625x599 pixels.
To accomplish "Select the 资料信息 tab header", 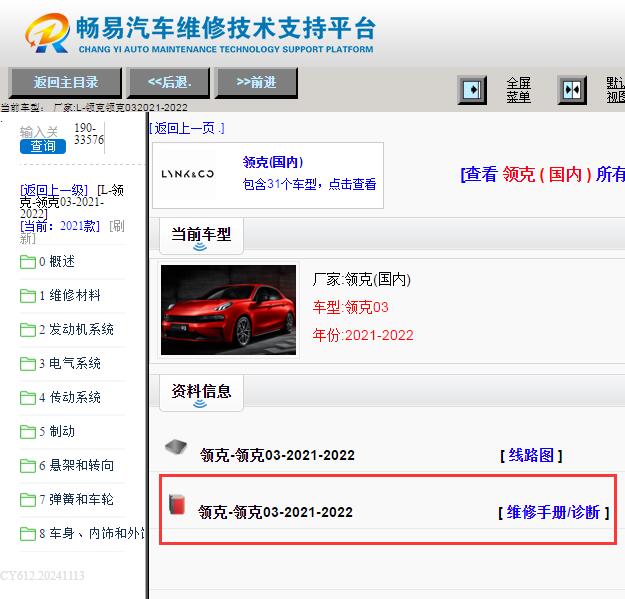I will click(201, 392).
